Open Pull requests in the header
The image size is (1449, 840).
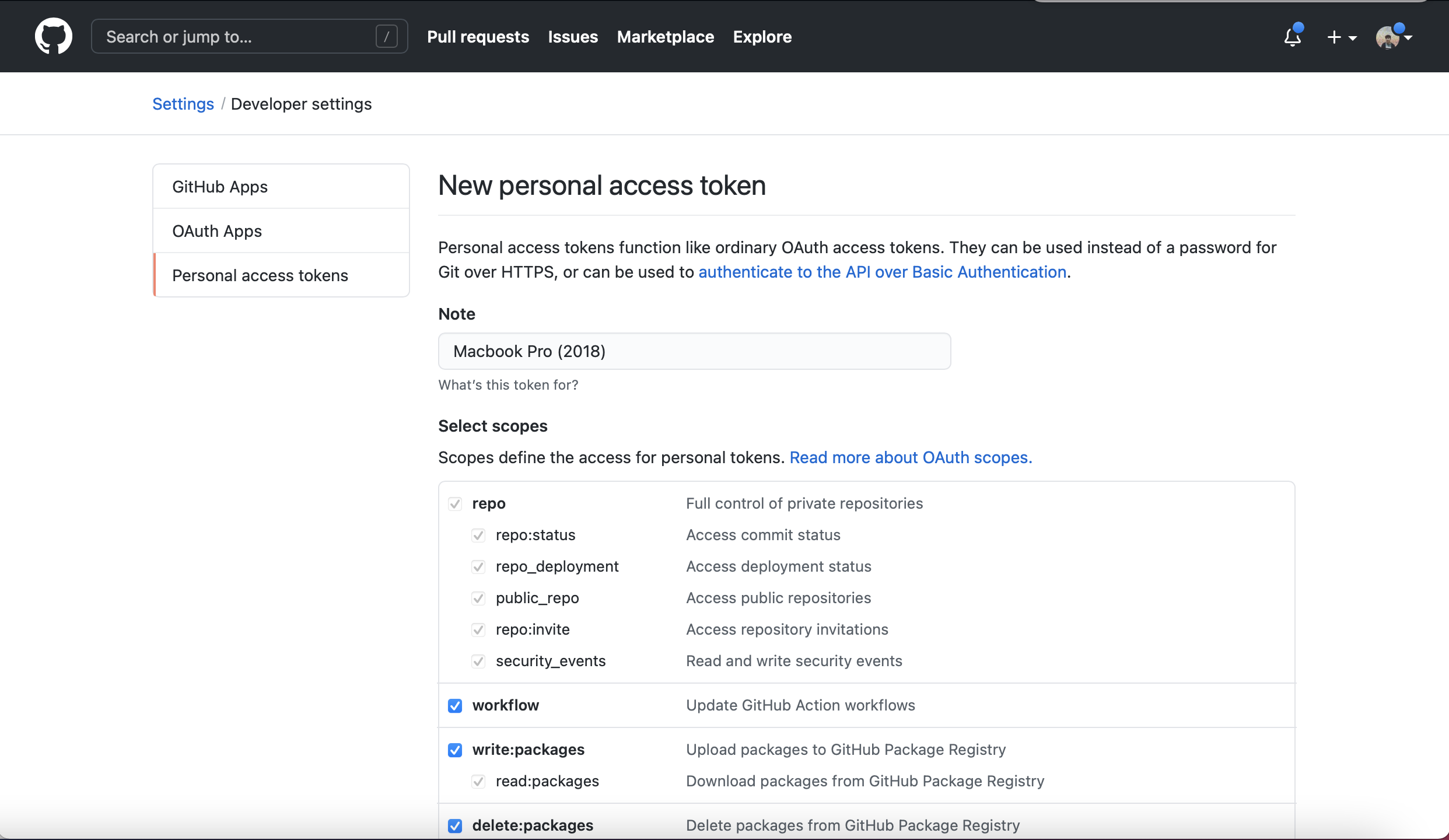[478, 37]
